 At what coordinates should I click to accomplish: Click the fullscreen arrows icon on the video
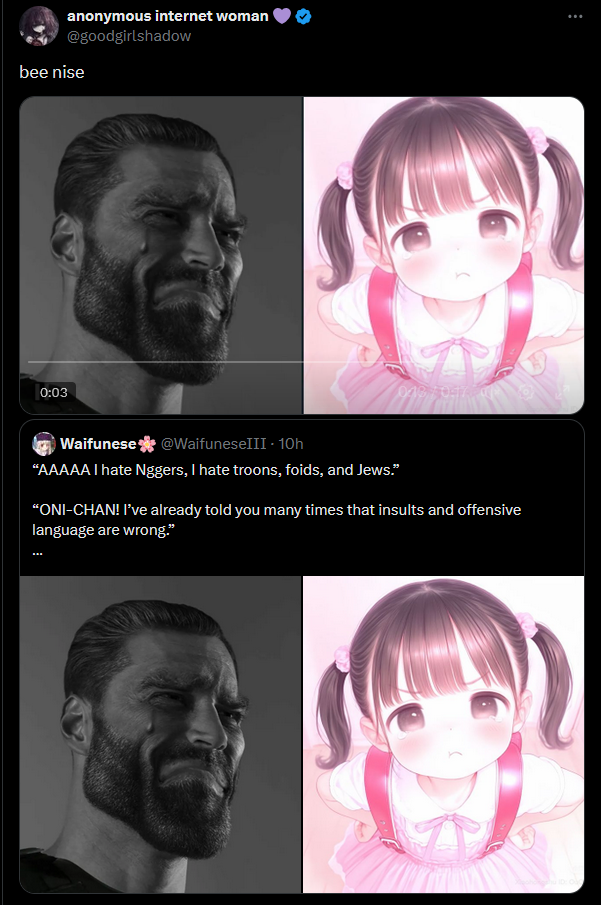click(563, 392)
